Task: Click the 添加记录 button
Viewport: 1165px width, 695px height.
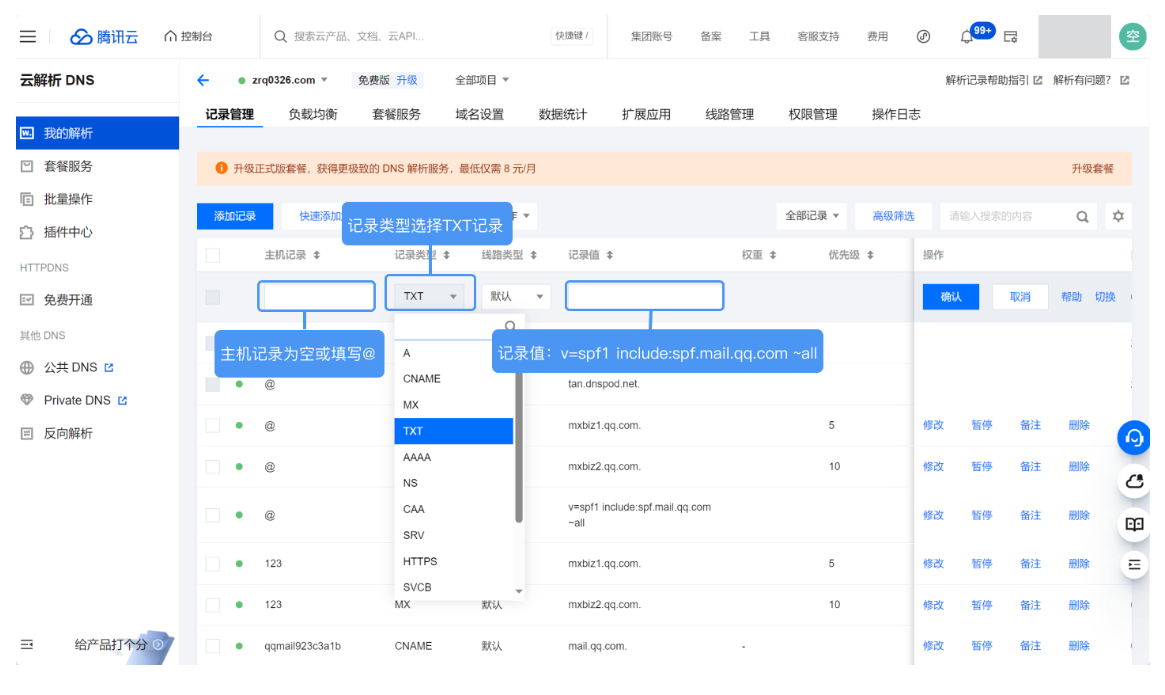Action: point(235,216)
